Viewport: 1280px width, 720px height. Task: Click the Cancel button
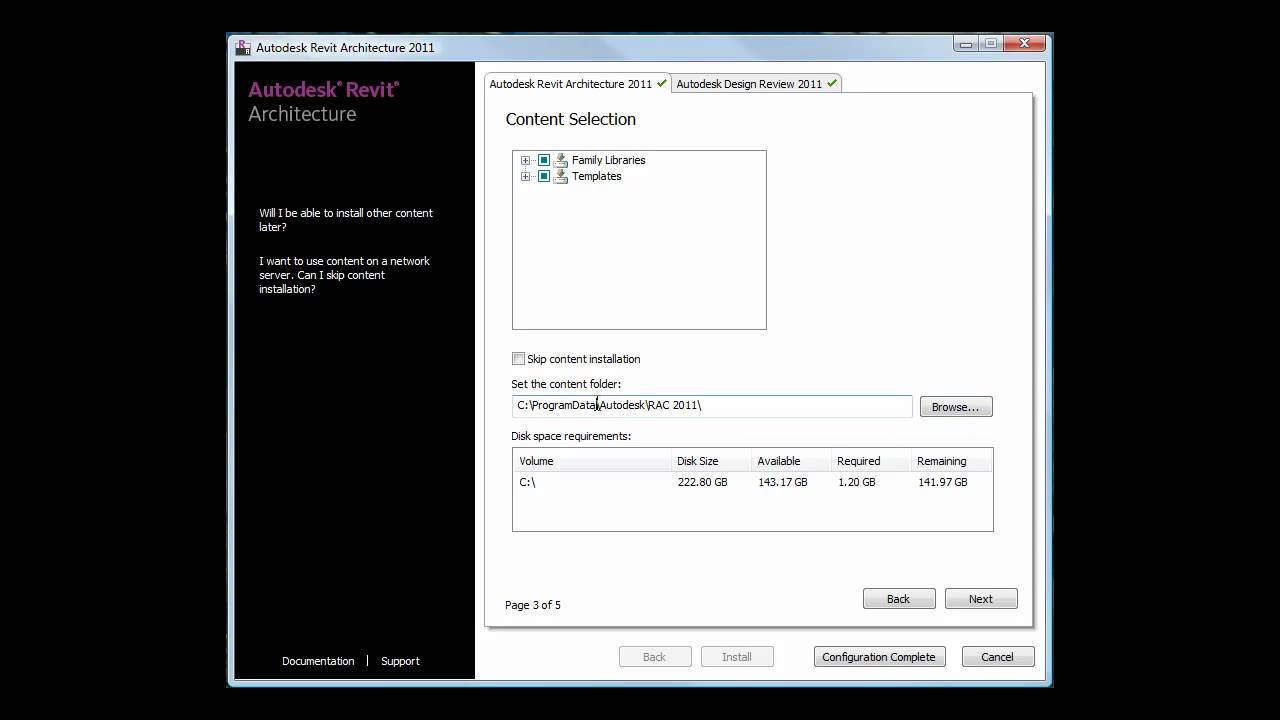997,657
